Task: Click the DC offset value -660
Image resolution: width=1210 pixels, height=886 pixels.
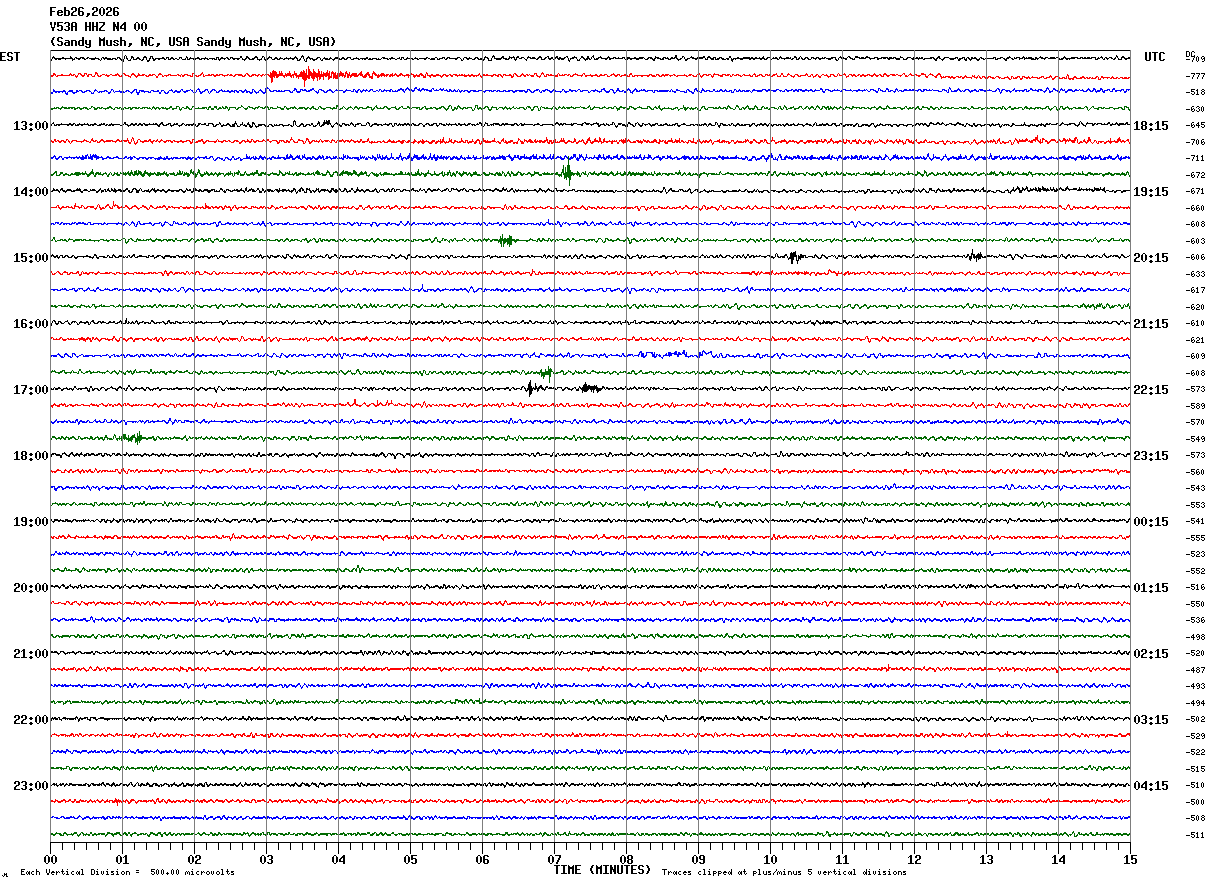Action: (x=1195, y=208)
